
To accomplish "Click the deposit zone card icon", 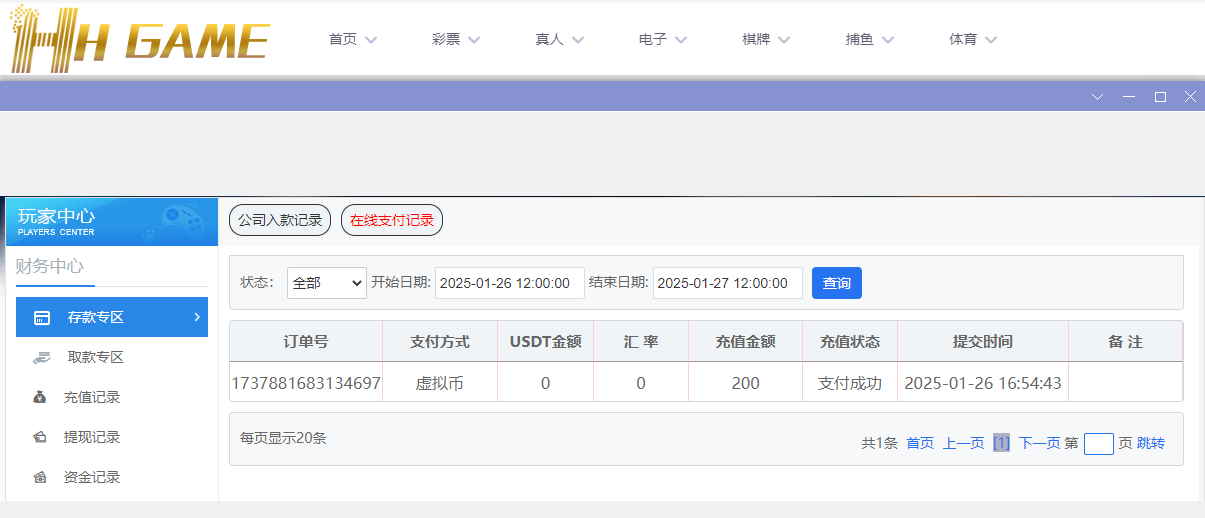I will [x=42, y=318].
